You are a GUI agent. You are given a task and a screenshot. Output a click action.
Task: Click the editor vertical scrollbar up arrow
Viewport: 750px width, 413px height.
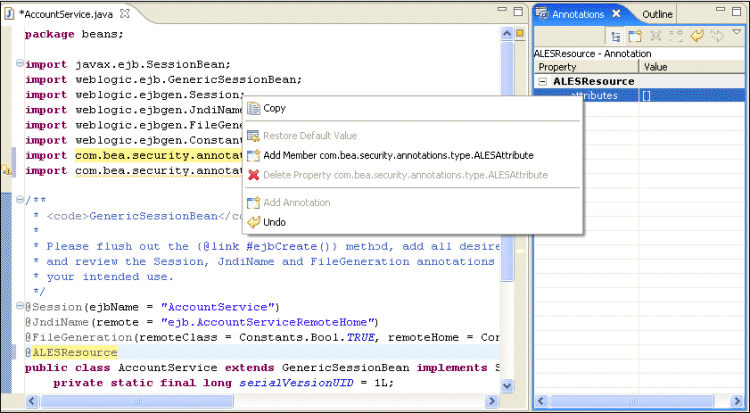coord(507,33)
